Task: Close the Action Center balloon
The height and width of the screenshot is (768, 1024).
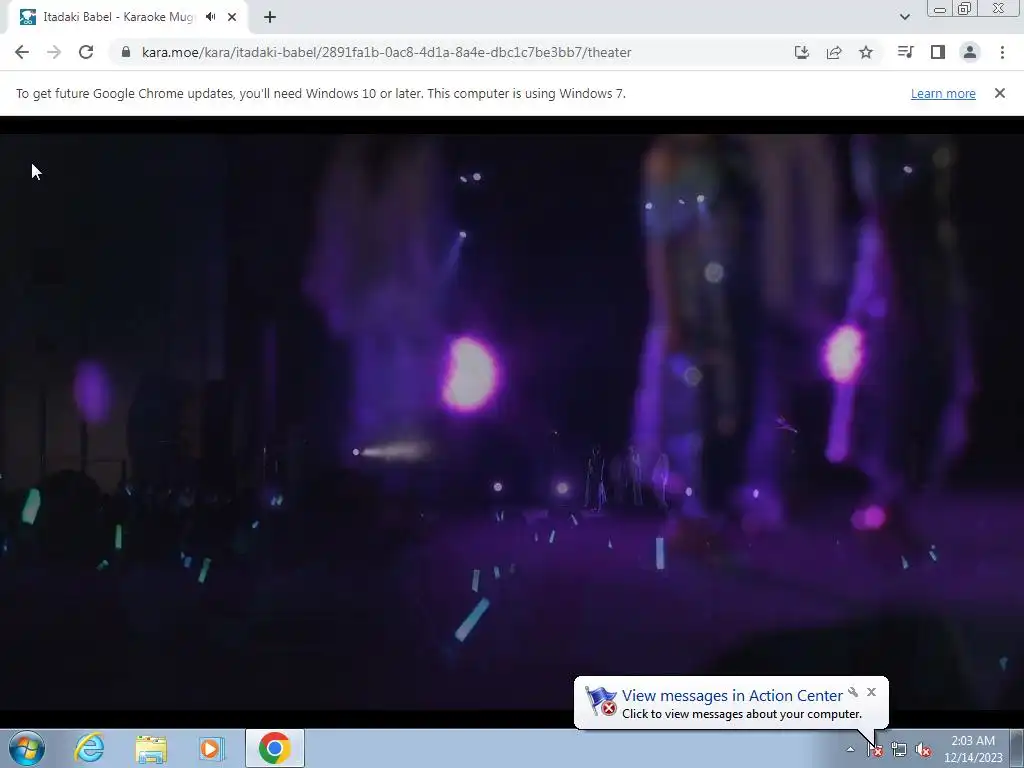Action: (x=871, y=692)
